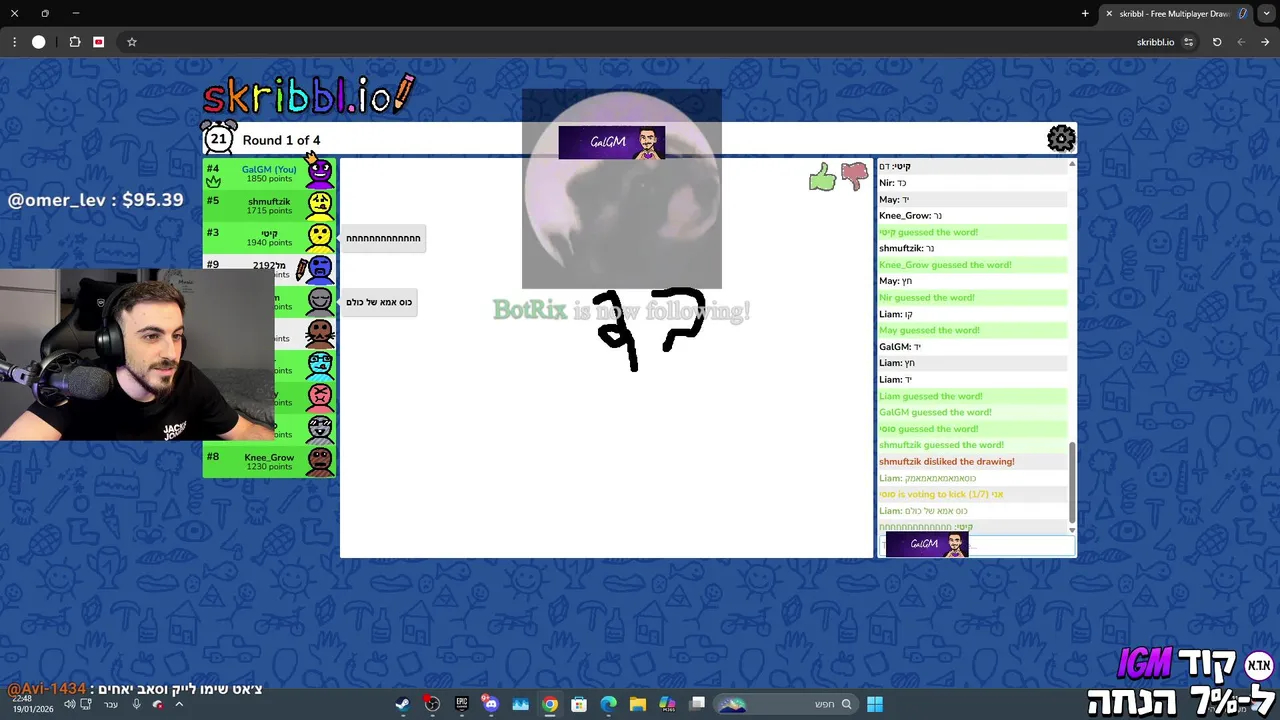Select the #3 player's yellow avatar
1280x720 pixels.
coord(320,237)
